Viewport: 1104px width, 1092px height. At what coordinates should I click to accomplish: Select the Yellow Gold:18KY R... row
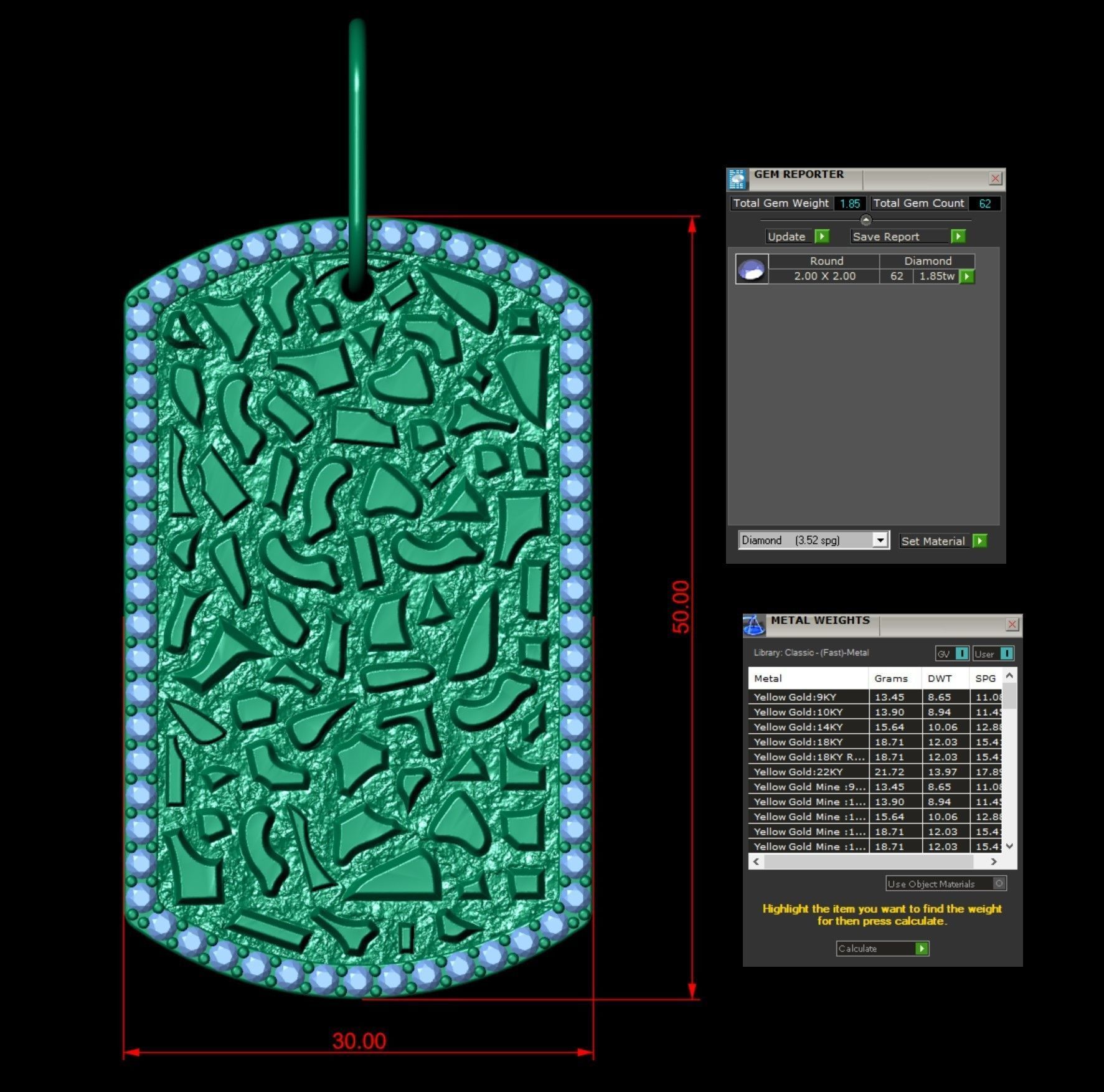coord(875,757)
